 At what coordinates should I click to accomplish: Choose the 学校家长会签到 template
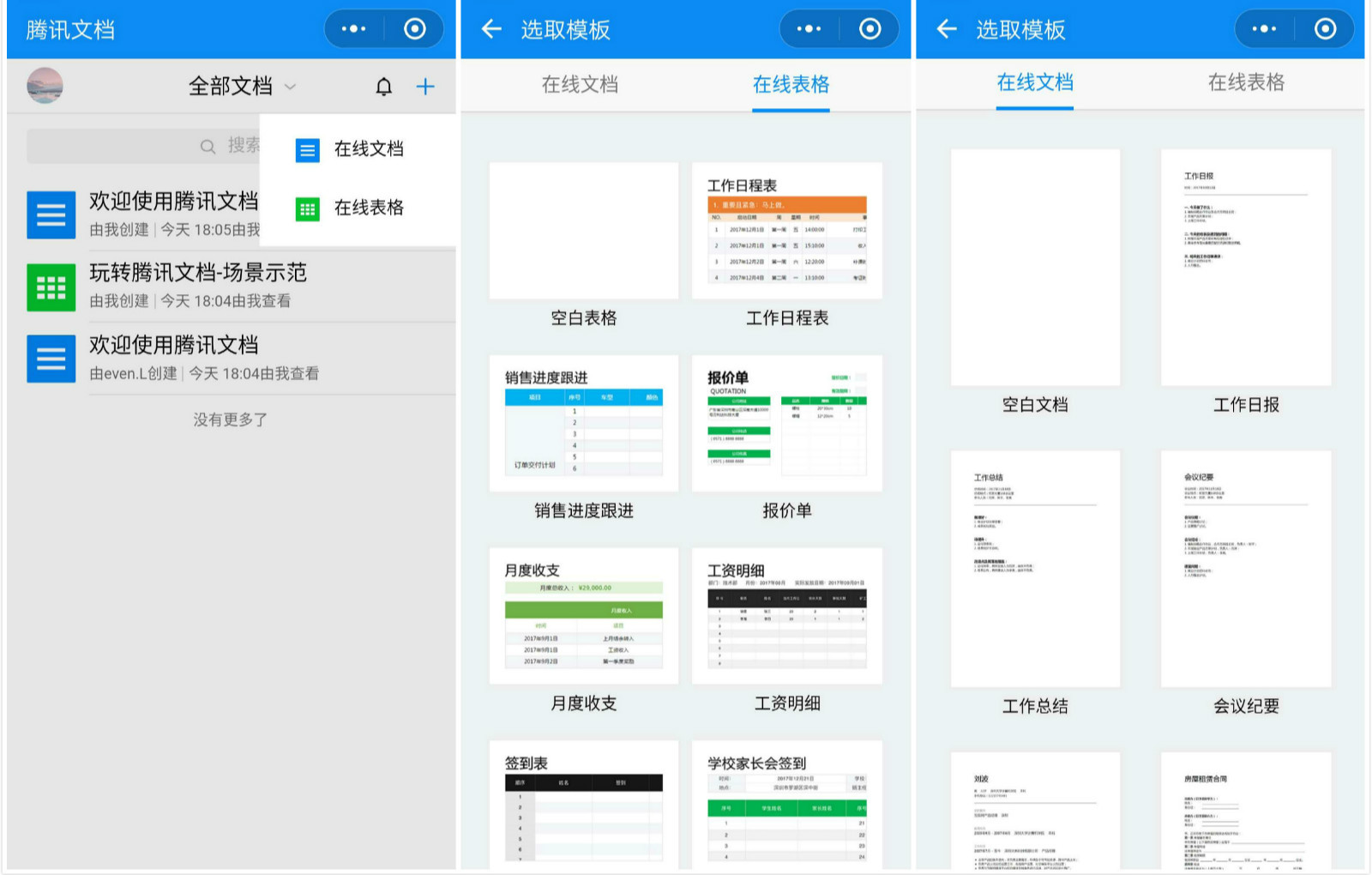point(787,805)
